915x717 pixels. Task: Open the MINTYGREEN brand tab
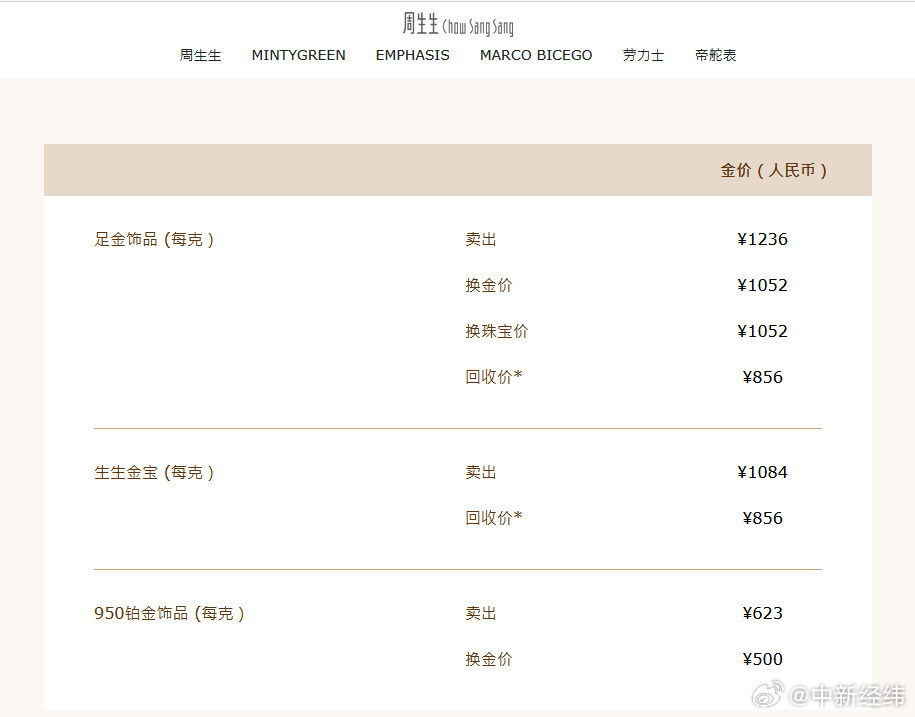[298, 55]
